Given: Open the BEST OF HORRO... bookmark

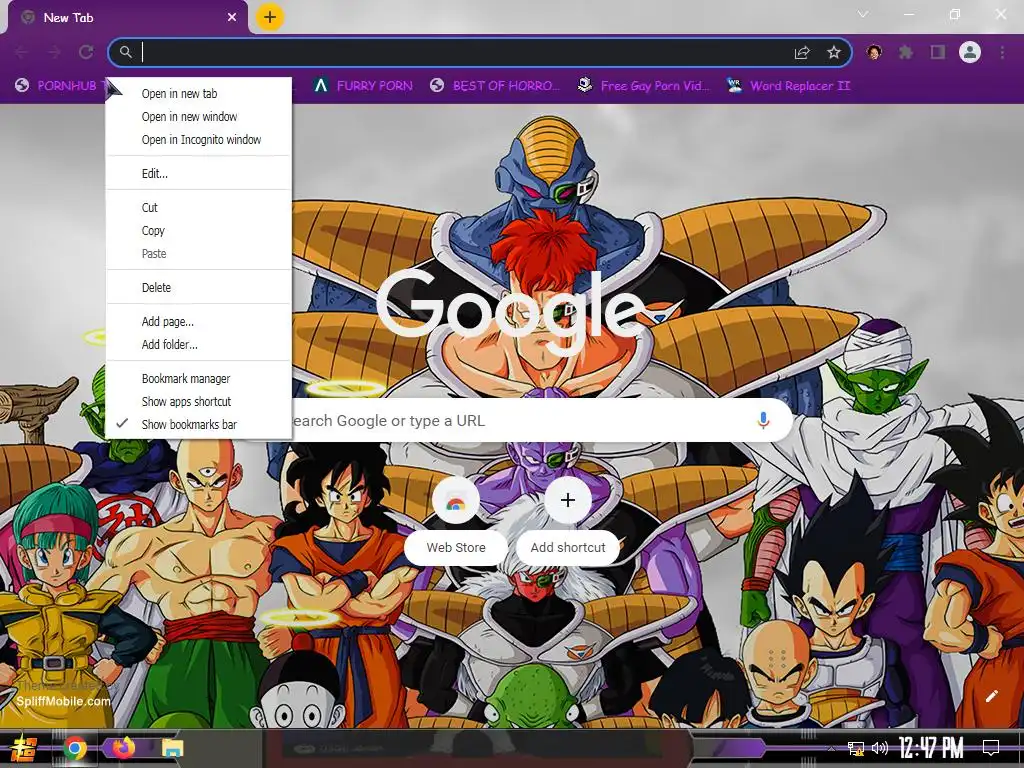Looking at the screenshot, I should tap(495, 86).
